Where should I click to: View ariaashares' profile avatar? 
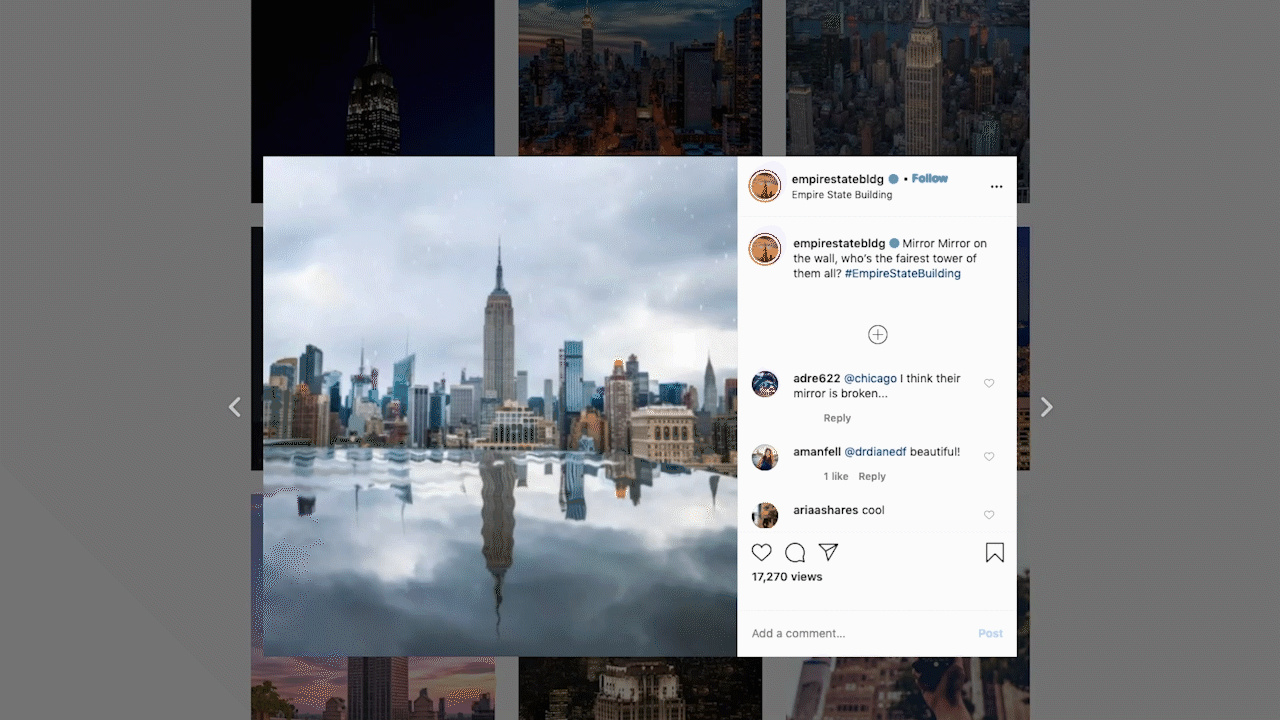[x=765, y=515]
